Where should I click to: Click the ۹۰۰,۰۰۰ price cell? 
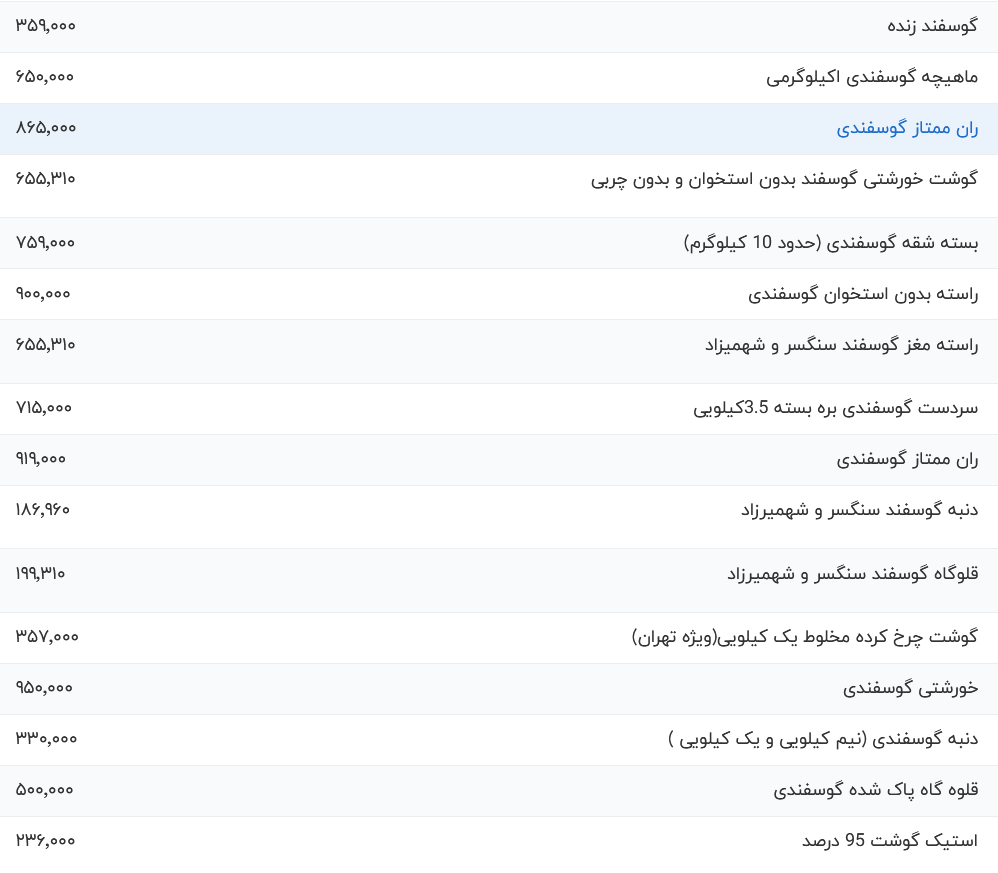(x=44, y=294)
